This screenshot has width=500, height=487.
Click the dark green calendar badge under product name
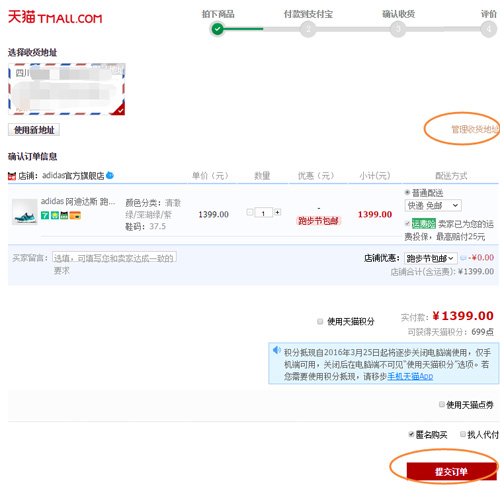64,215
